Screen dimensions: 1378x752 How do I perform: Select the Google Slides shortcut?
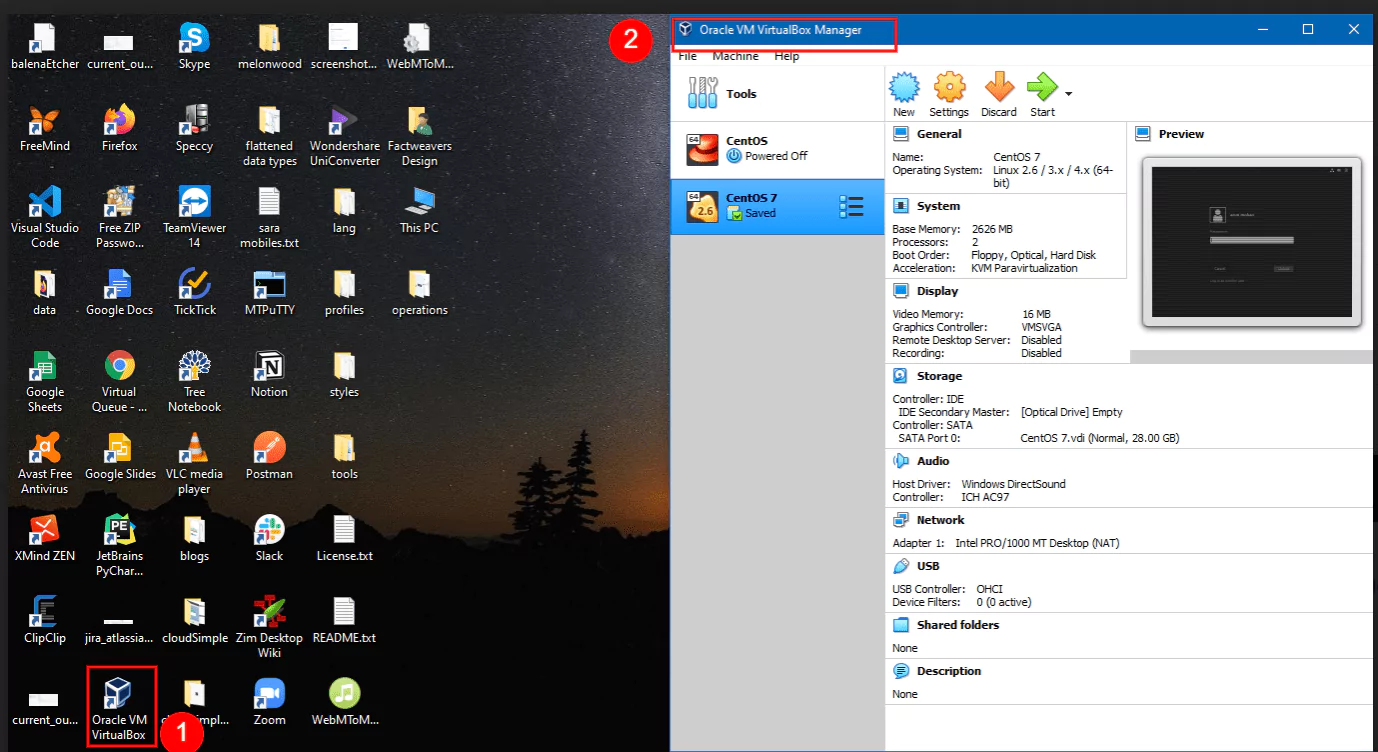point(119,457)
